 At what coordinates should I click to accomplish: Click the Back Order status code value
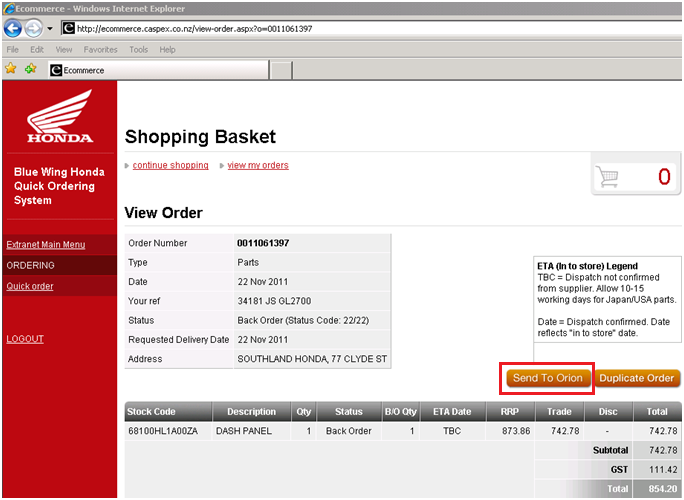pos(303,320)
